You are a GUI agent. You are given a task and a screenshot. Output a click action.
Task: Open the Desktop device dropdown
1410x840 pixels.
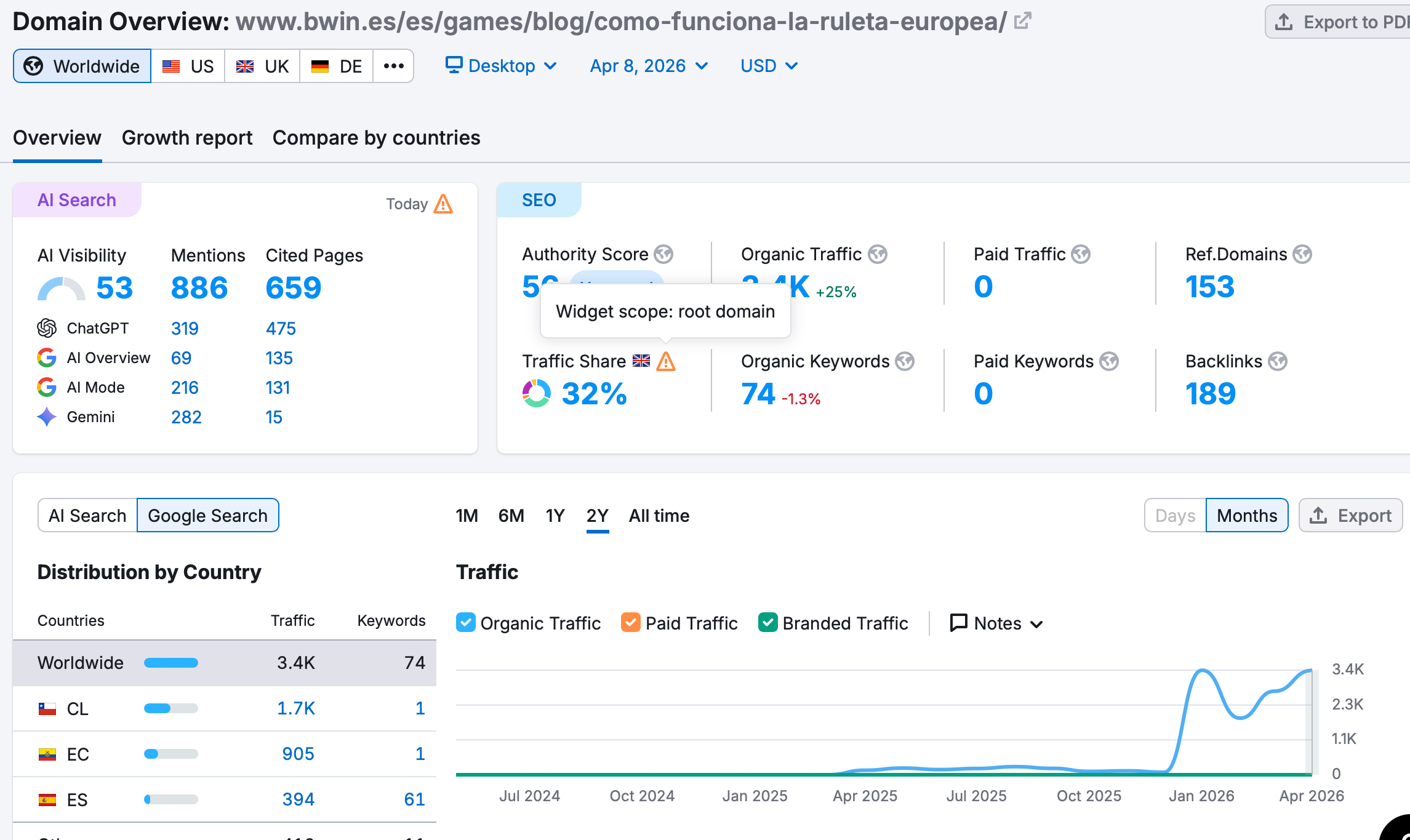point(501,66)
